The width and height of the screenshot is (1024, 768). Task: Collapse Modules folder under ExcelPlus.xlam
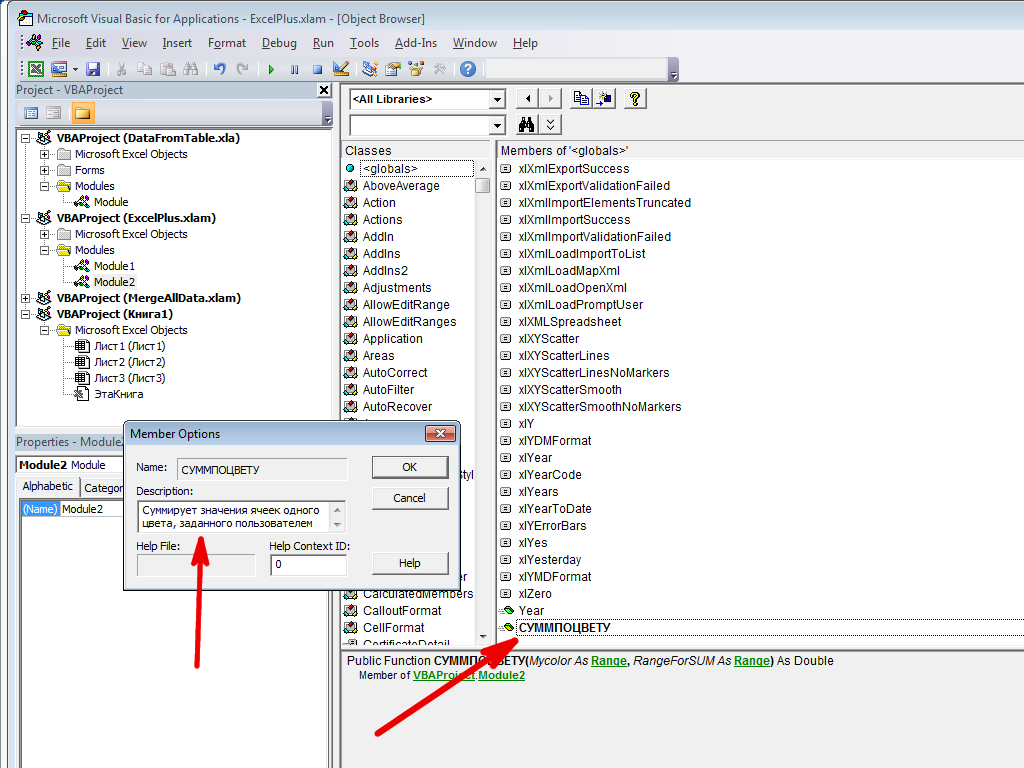pyautogui.click(x=44, y=250)
